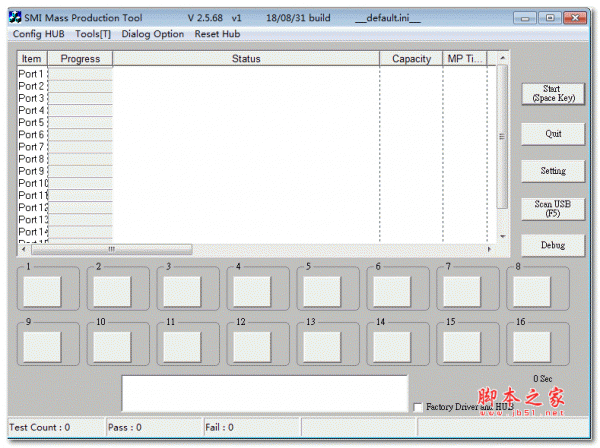Click port slot box 5
This screenshot has height=448, width=600.
click(x=322, y=292)
